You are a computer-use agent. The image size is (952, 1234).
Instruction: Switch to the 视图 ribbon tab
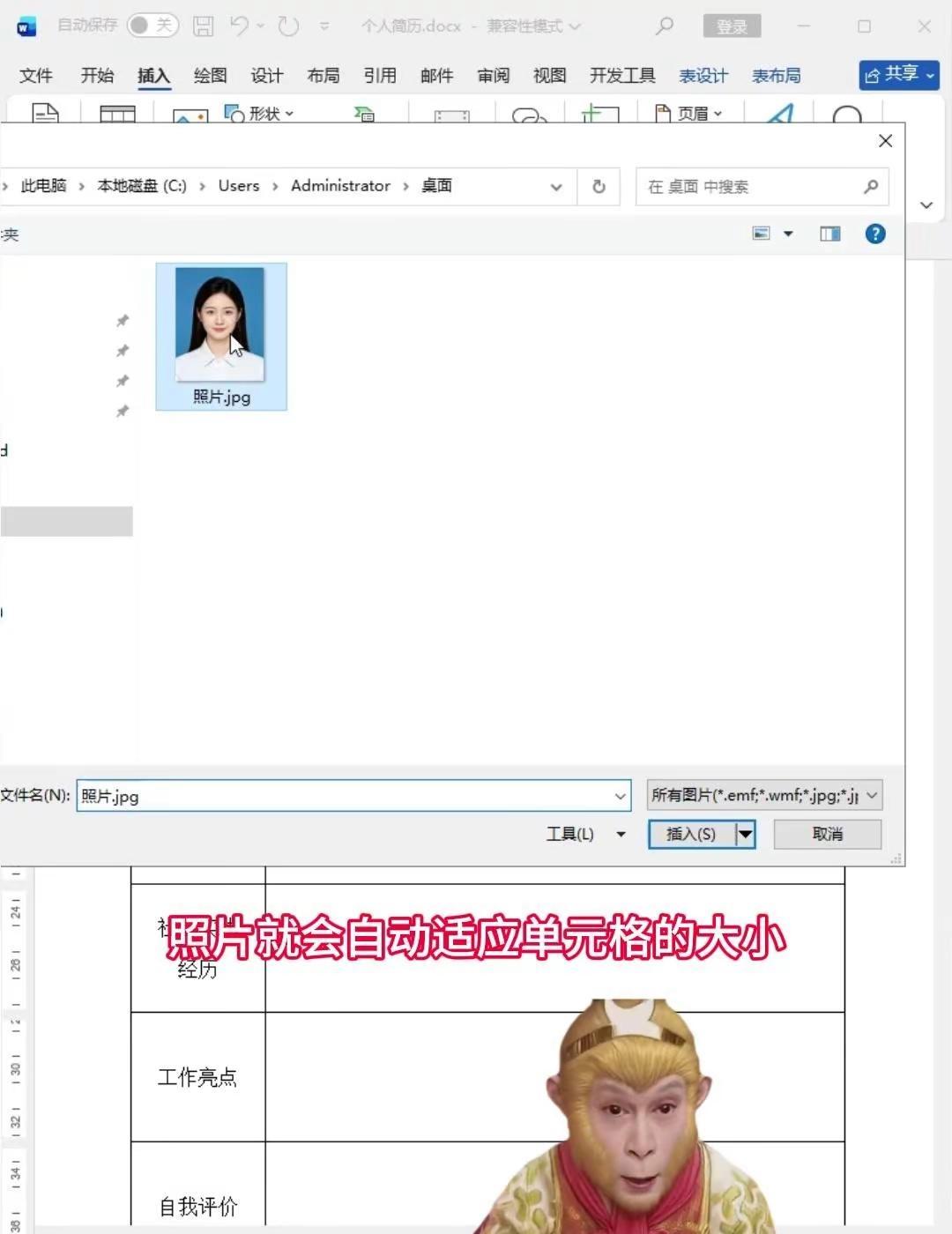(549, 76)
